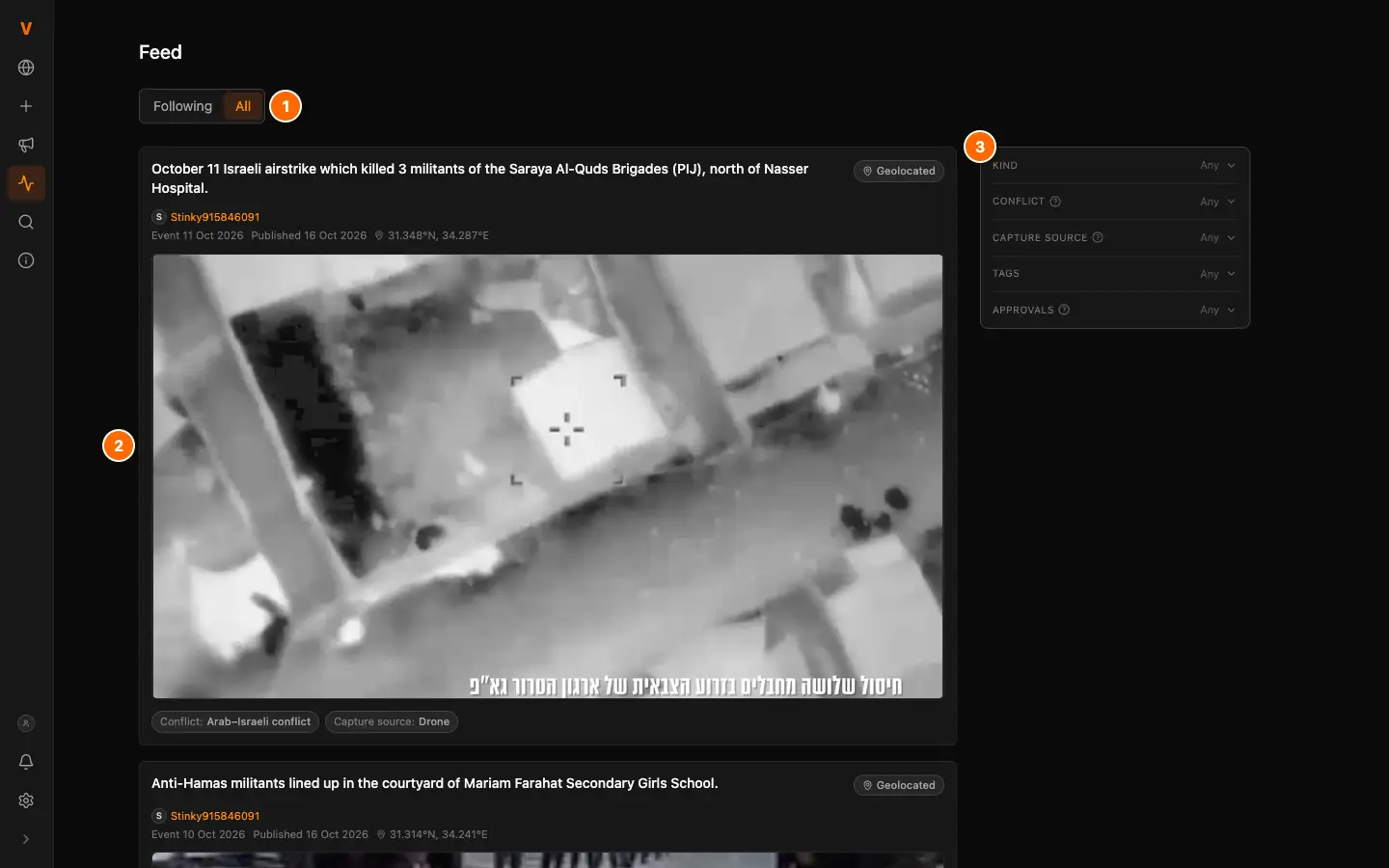This screenshot has height=868, width=1389.
Task: Click the Geolocated badge on the Anti-Hamas post
Action: point(899,785)
